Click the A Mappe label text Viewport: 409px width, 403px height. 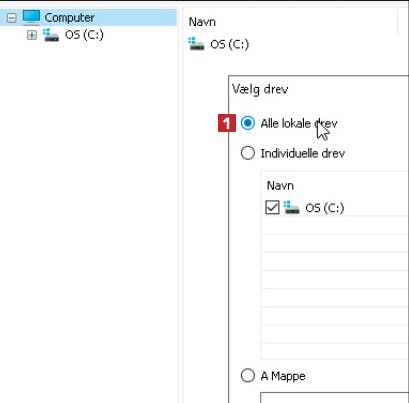(x=283, y=376)
